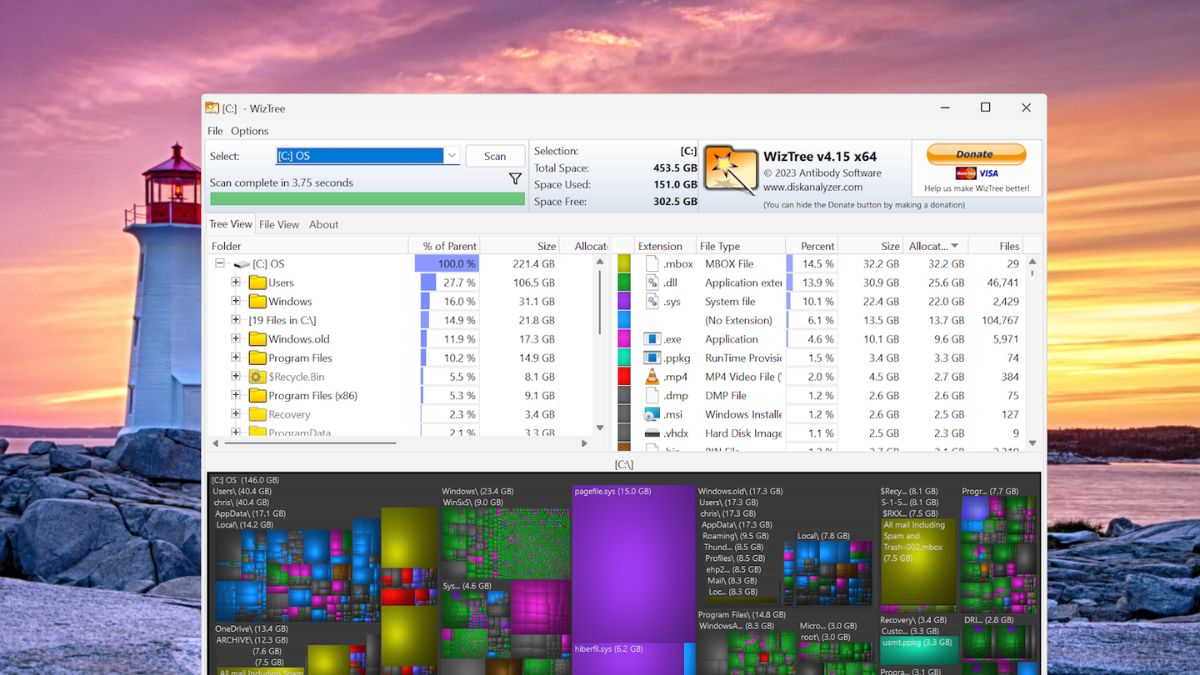This screenshot has width=1200, height=675.
Task: Click the Donate button
Action: pyautogui.click(x=976, y=154)
